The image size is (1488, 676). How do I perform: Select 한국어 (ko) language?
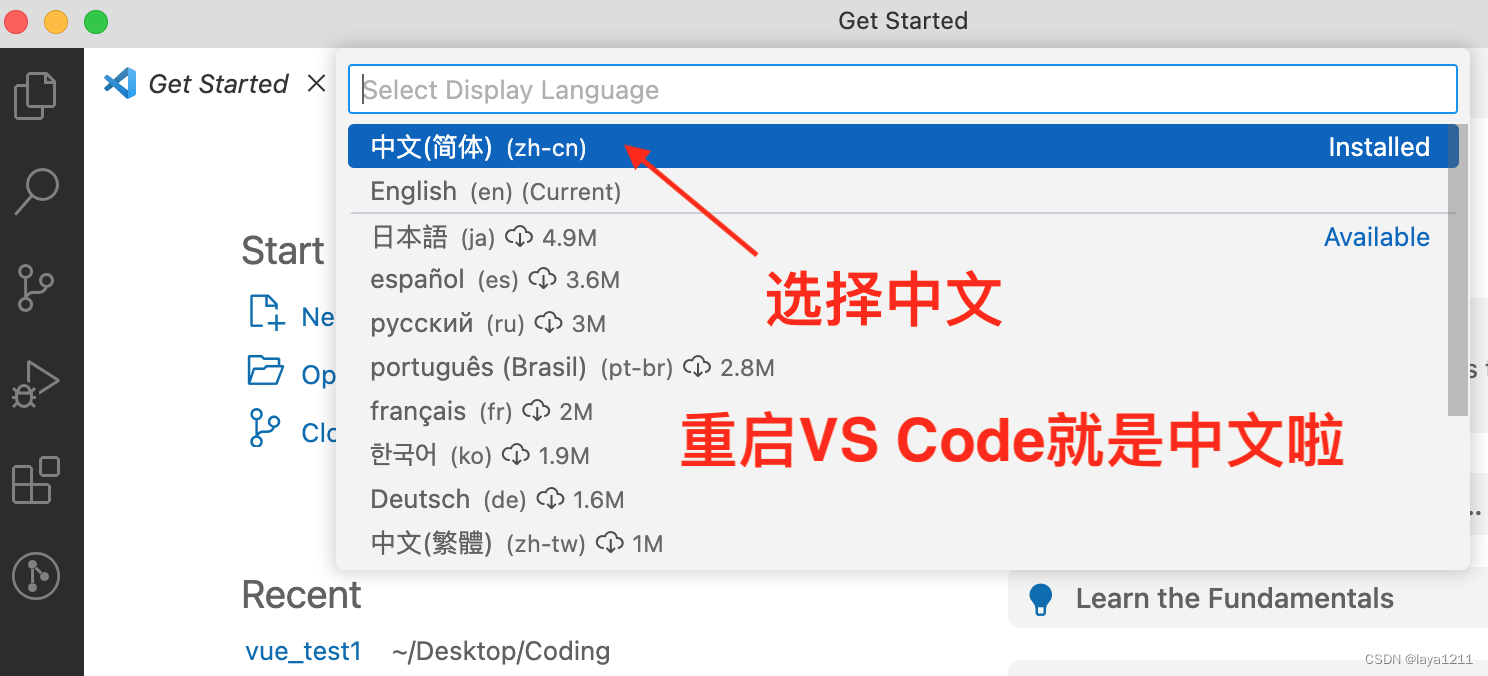tap(903, 456)
